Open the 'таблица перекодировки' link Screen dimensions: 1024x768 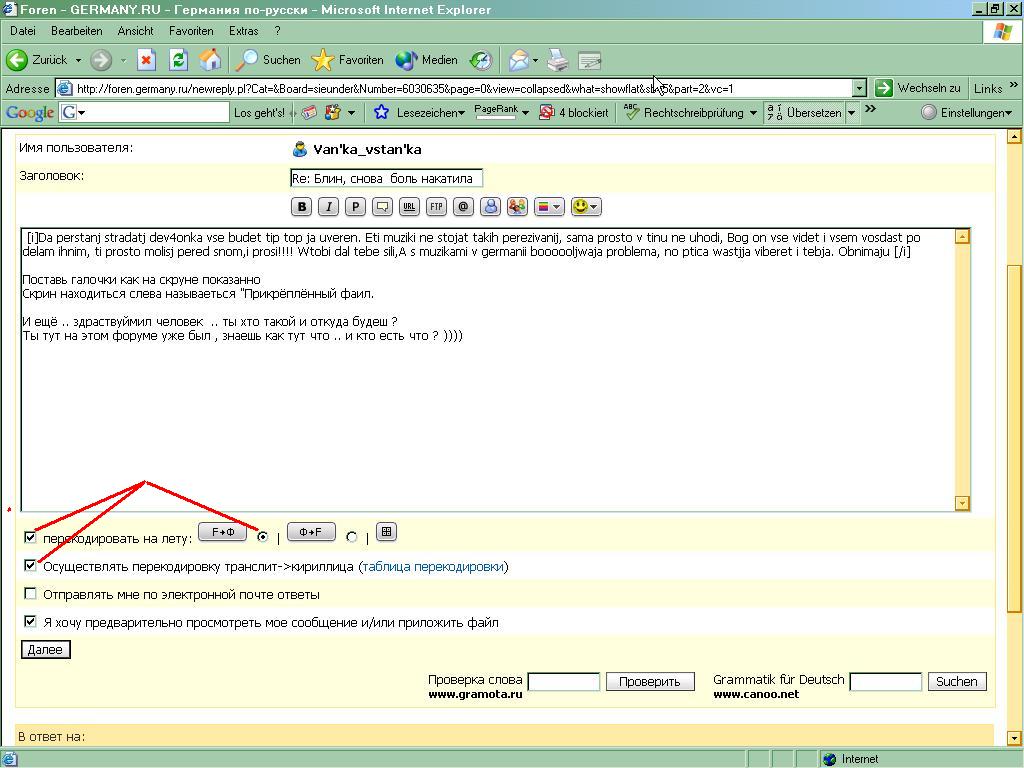pos(433,567)
